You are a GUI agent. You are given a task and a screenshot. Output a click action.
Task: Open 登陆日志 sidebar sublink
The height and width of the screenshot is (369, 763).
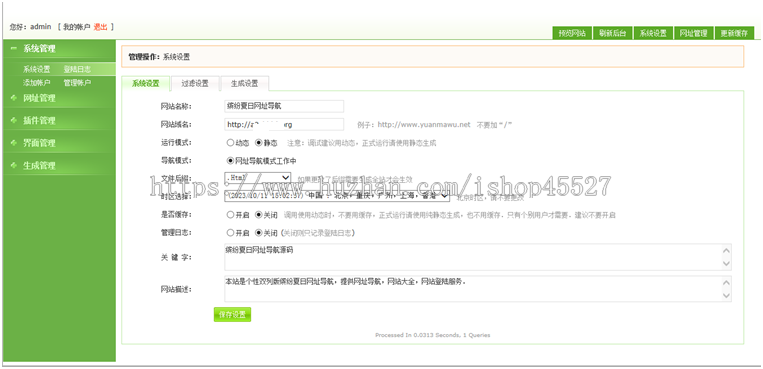[77, 69]
